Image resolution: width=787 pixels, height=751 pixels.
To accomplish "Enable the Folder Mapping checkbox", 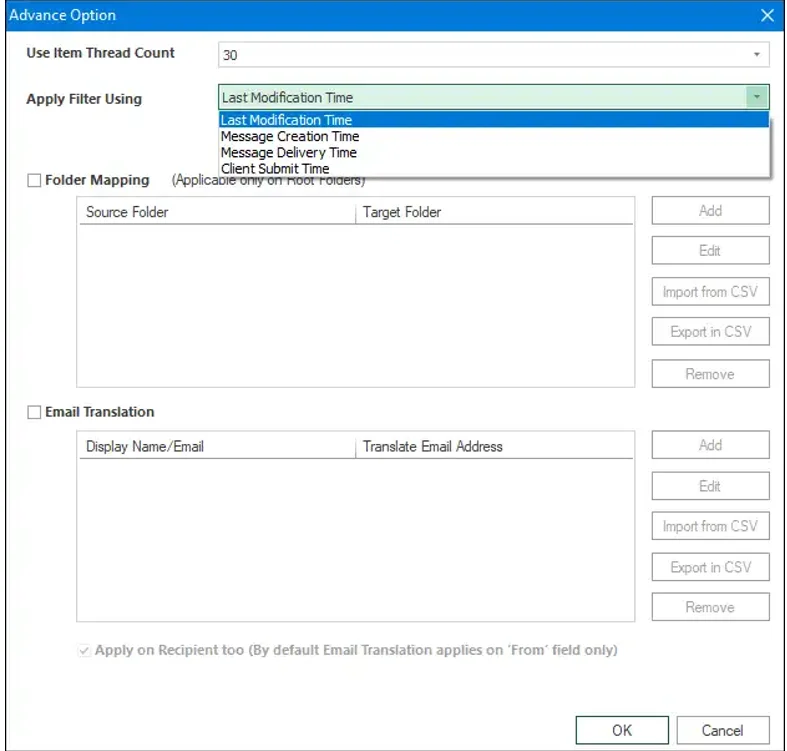I will tap(34, 180).
